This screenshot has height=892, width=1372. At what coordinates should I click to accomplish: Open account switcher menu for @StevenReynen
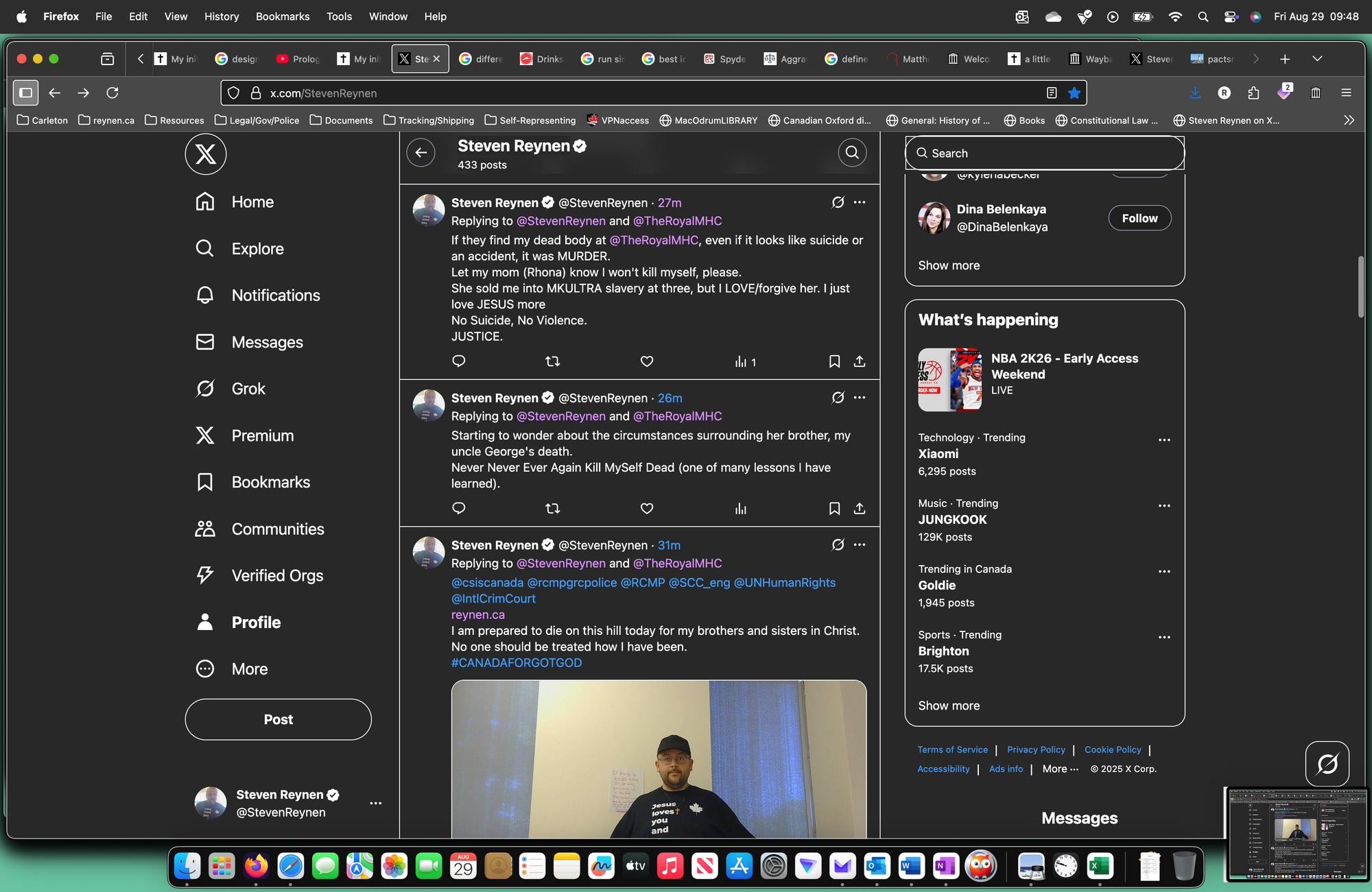point(375,803)
